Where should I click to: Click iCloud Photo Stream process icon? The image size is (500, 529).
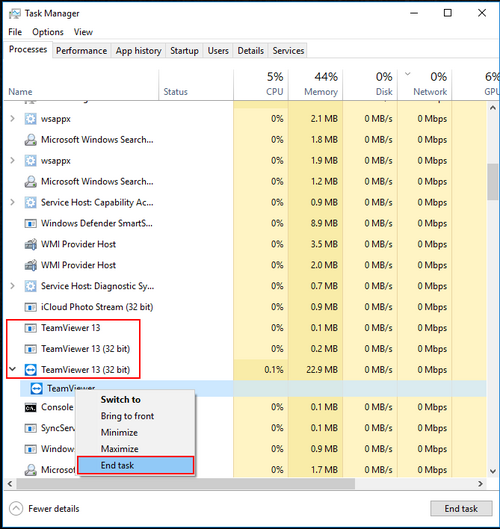tap(30, 307)
